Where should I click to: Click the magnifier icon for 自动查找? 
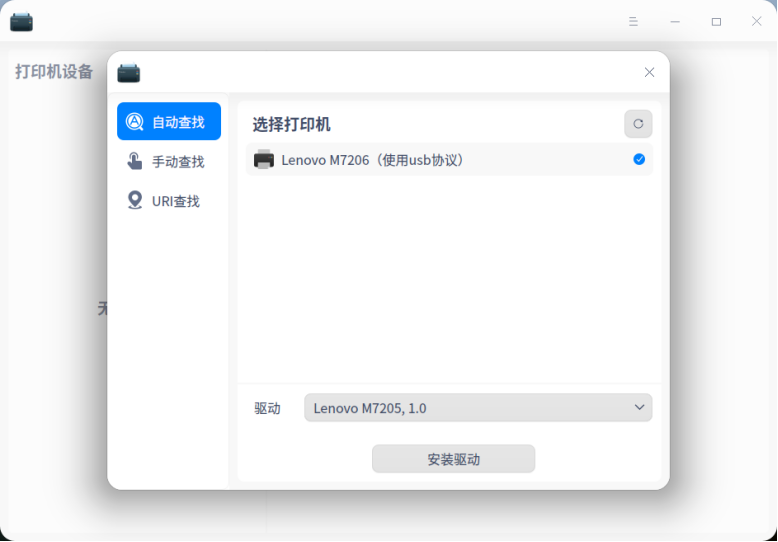coord(134,122)
